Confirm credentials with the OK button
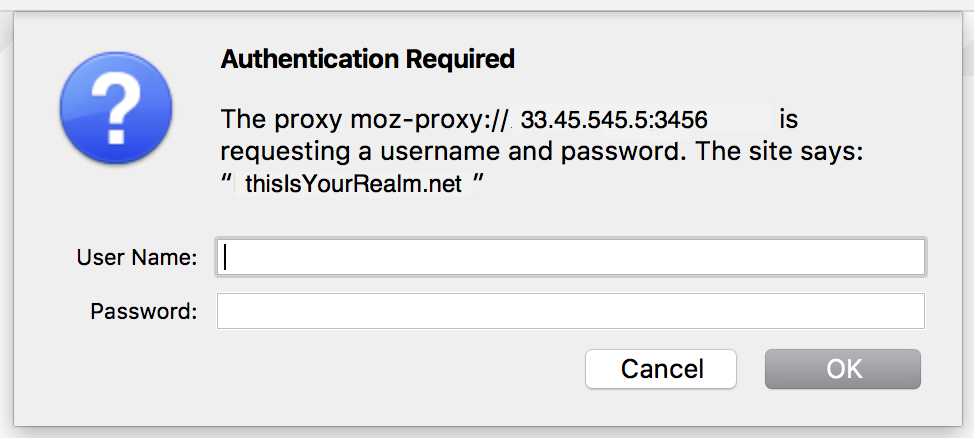The width and height of the screenshot is (974, 438). [x=842, y=369]
